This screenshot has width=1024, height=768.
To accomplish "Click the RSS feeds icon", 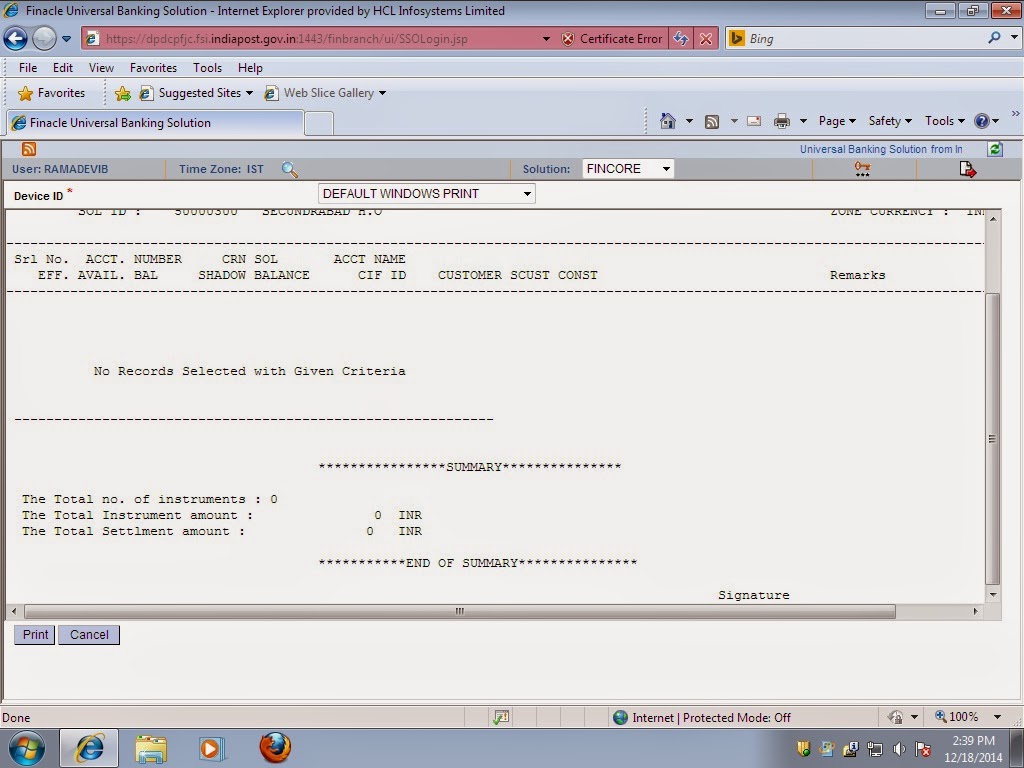I will tap(711, 120).
